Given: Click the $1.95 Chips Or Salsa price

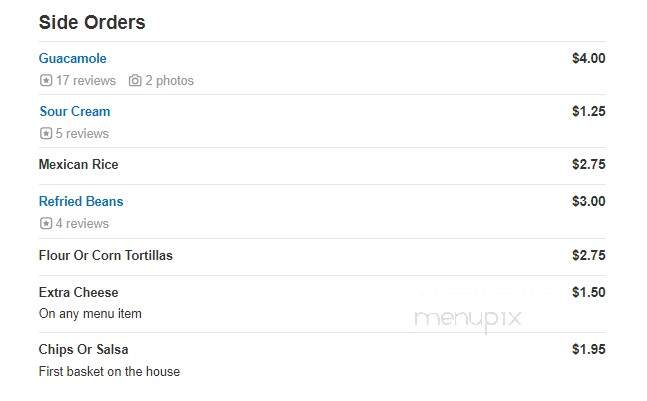Looking at the screenshot, I should [588, 349].
